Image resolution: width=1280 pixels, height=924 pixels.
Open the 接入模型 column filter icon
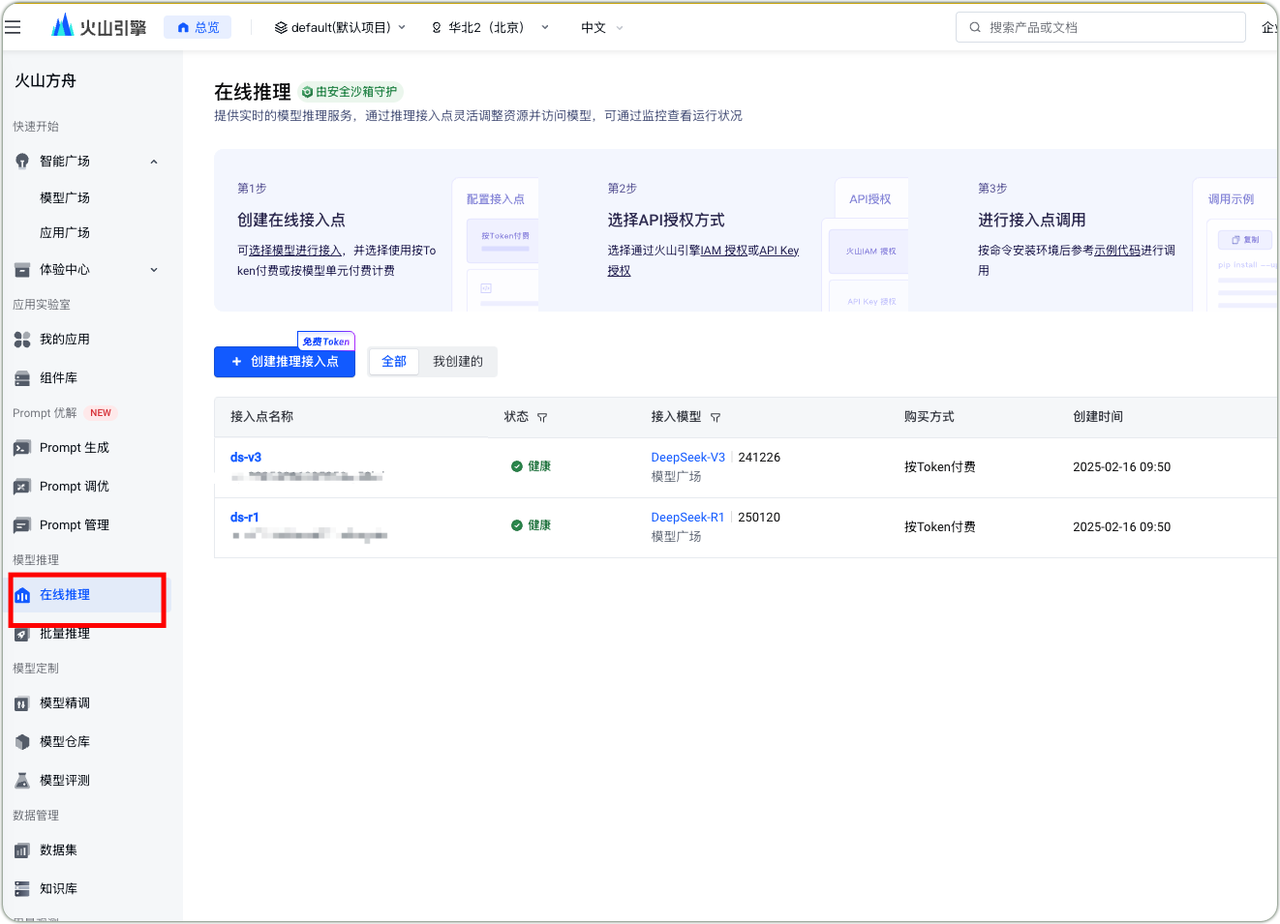(715, 417)
